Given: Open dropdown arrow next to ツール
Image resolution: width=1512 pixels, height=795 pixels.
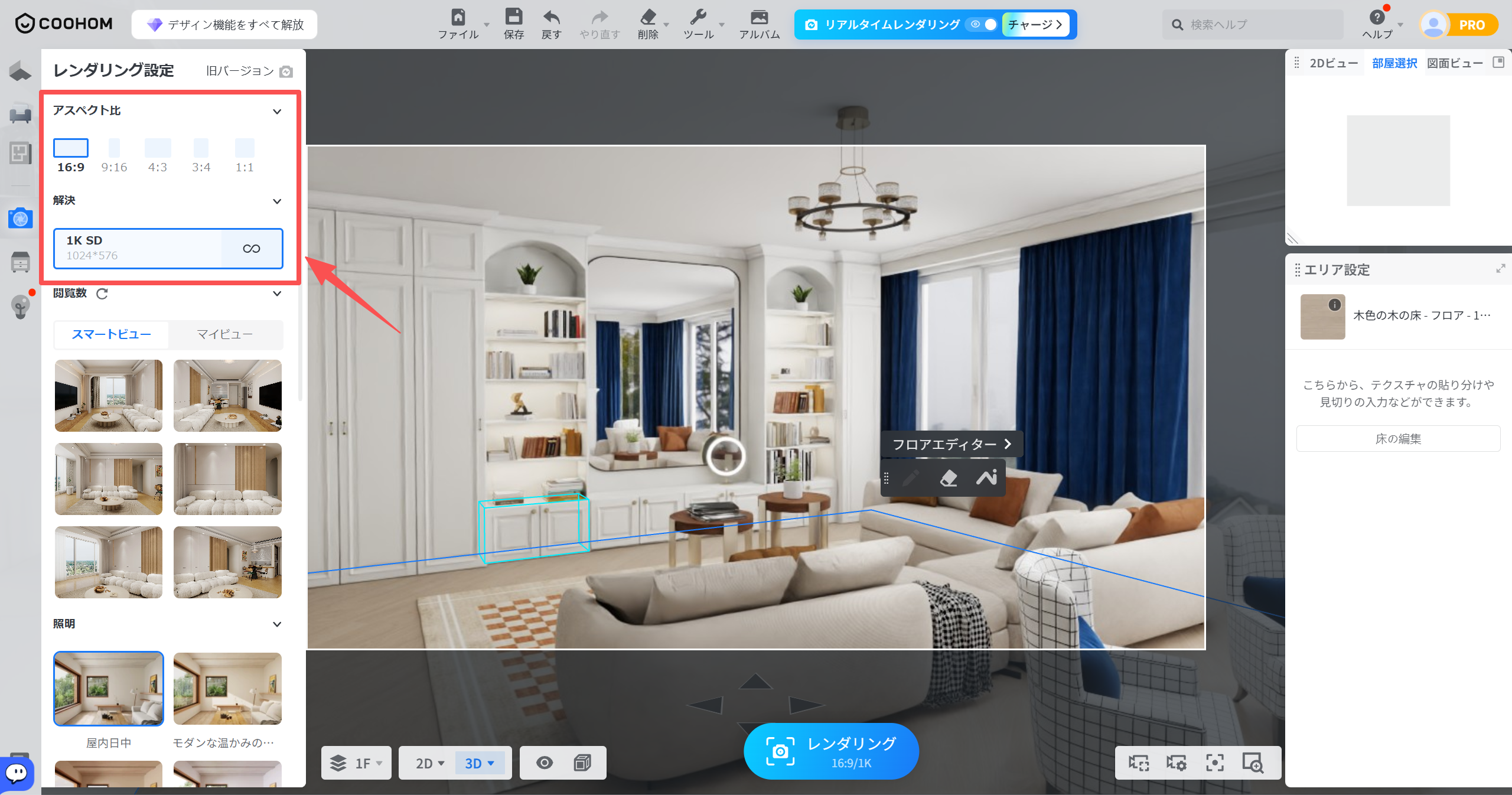Looking at the screenshot, I should [722, 25].
